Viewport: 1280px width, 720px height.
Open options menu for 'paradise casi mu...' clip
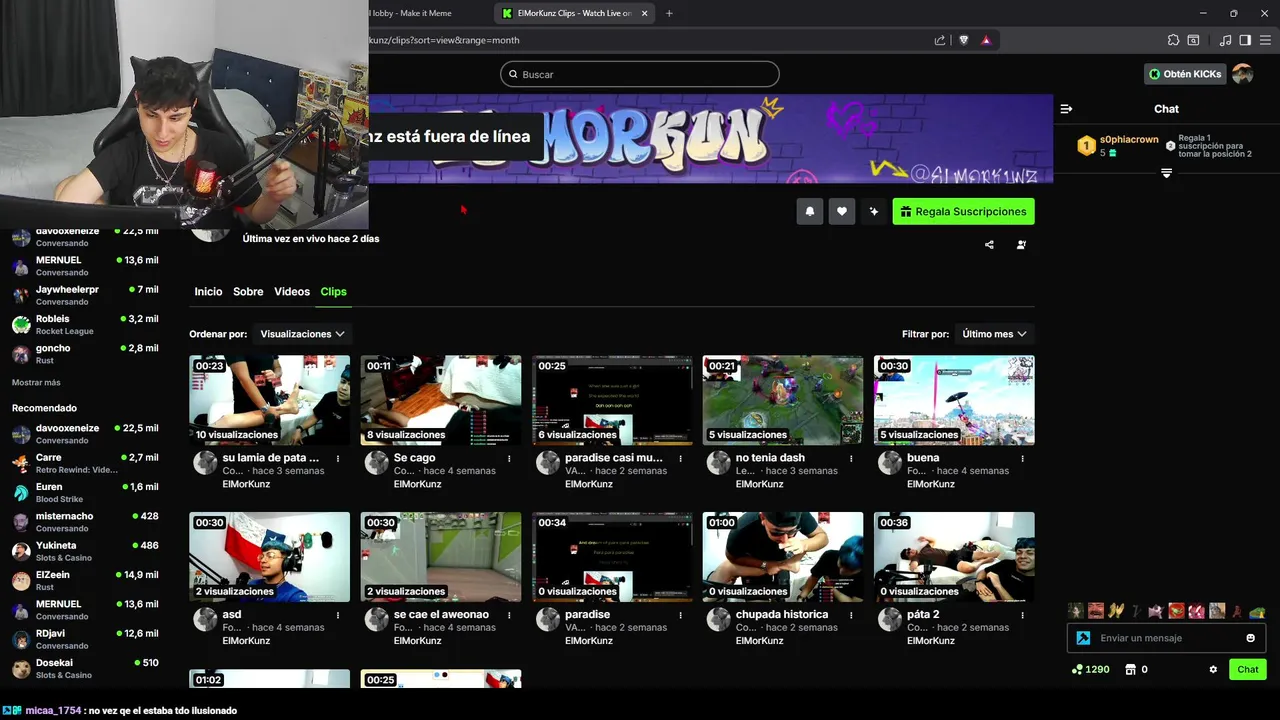[x=680, y=458]
